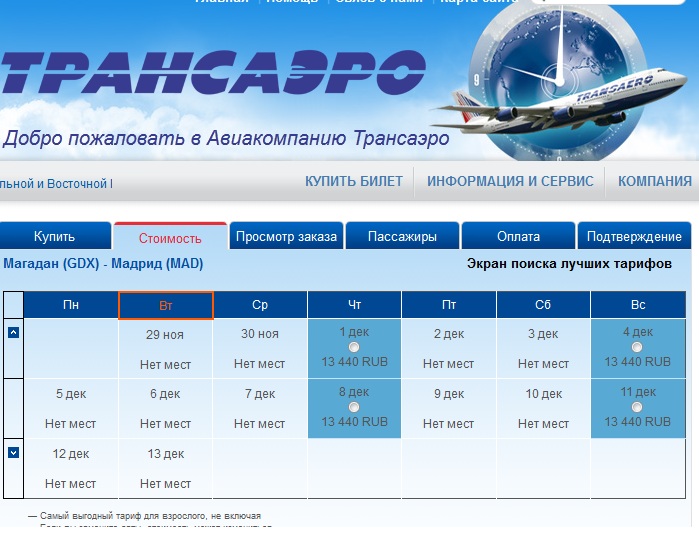Pick the 11 дек fare radio button
Viewport: 699px width, 540px height.
637,408
